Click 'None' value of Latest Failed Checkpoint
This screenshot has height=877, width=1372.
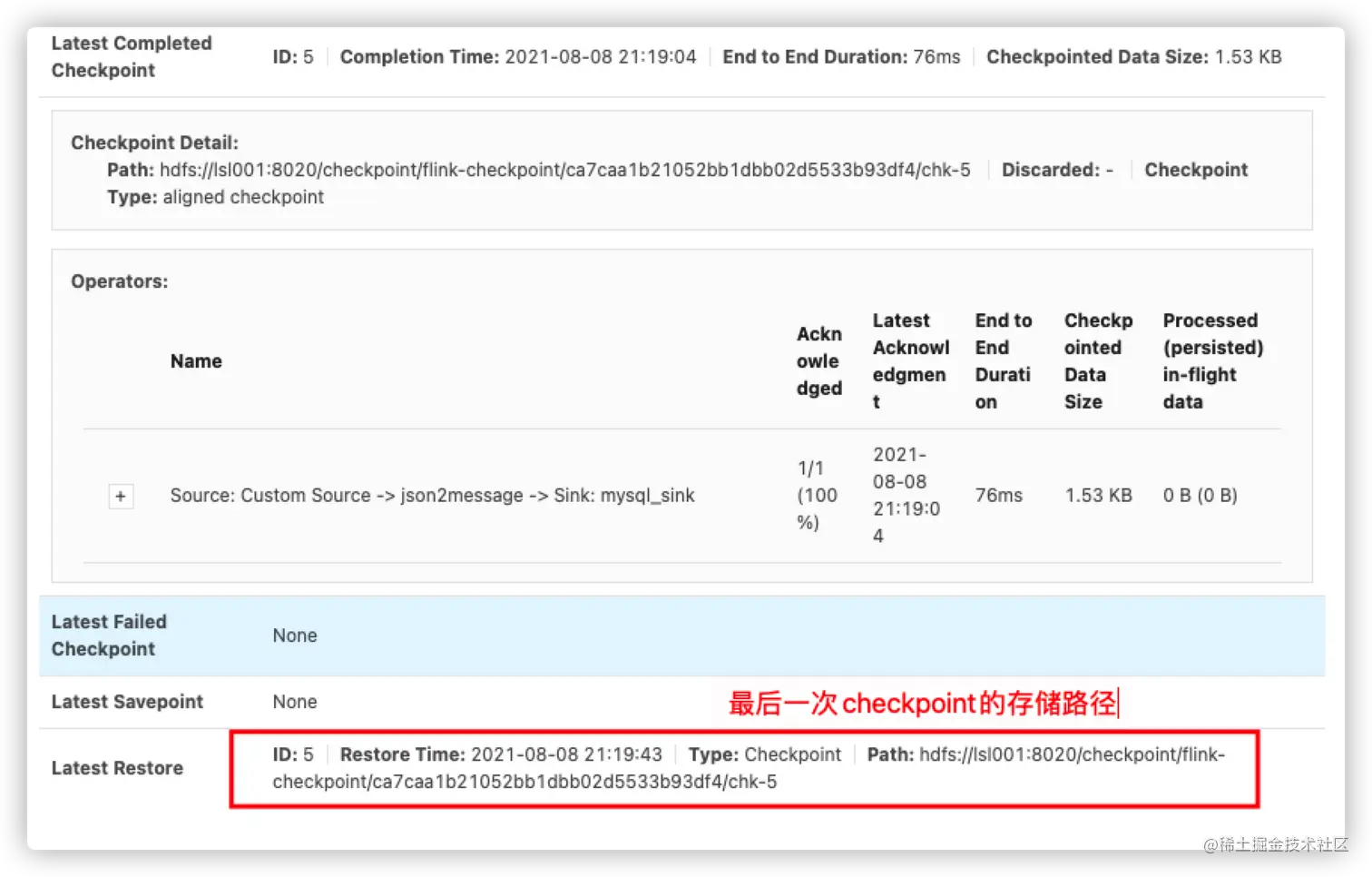pos(295,636)
